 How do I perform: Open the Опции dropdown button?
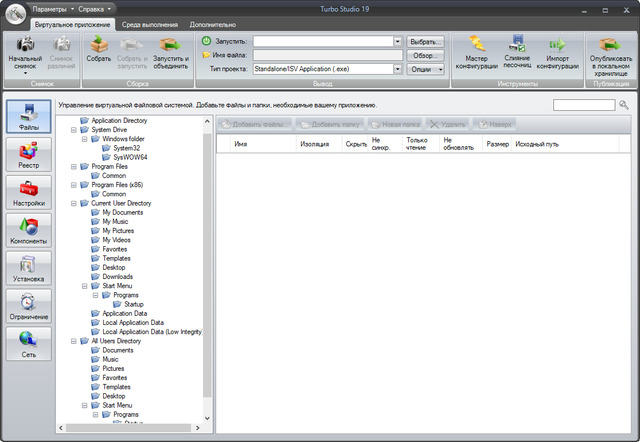426,69
